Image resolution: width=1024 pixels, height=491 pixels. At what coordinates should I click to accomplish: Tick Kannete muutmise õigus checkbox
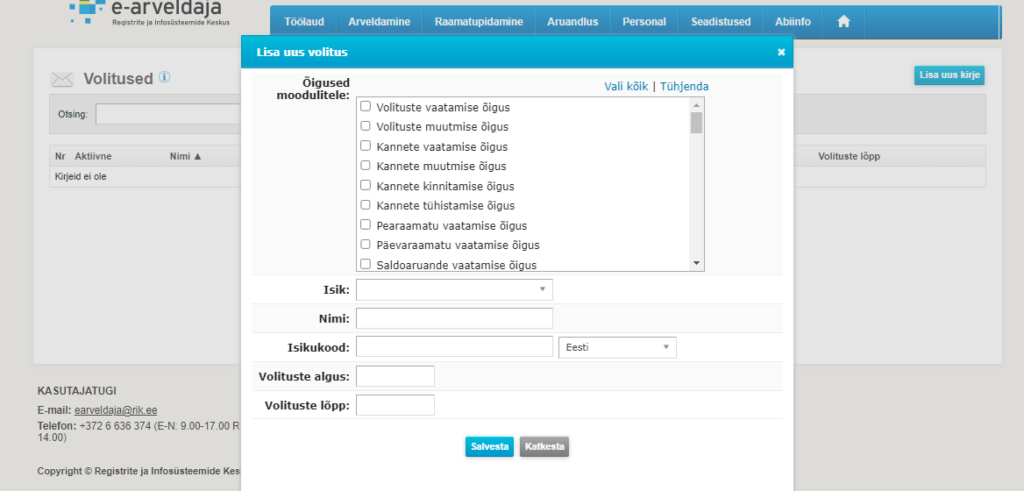pos(366,166)
